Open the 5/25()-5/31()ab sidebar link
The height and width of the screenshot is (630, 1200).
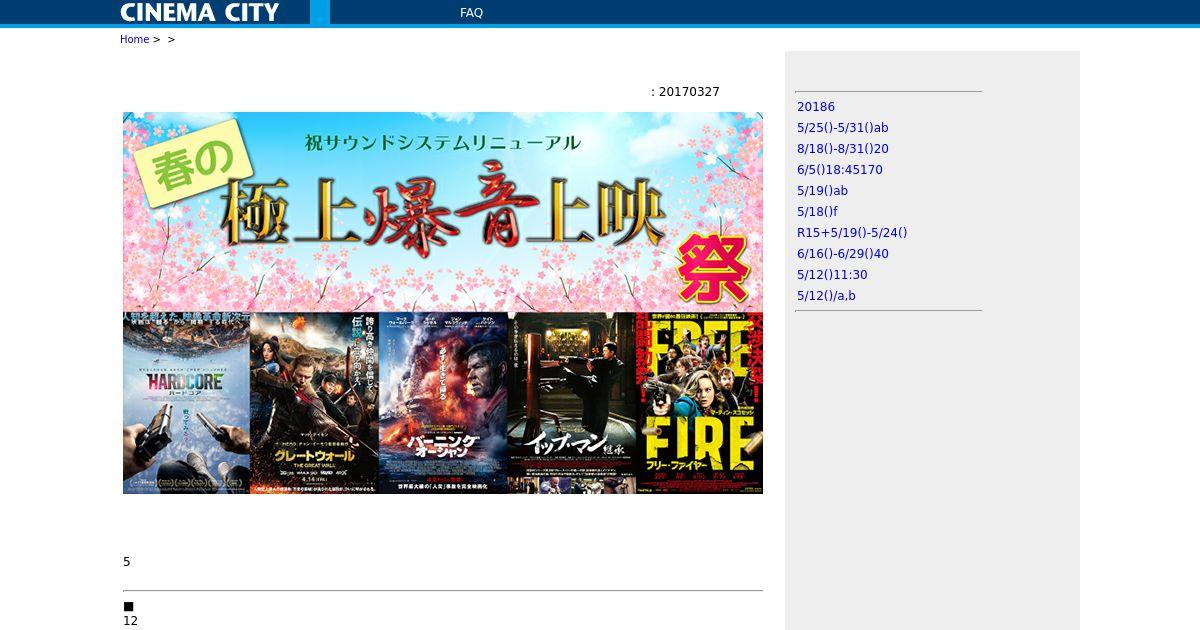[843, 128]
